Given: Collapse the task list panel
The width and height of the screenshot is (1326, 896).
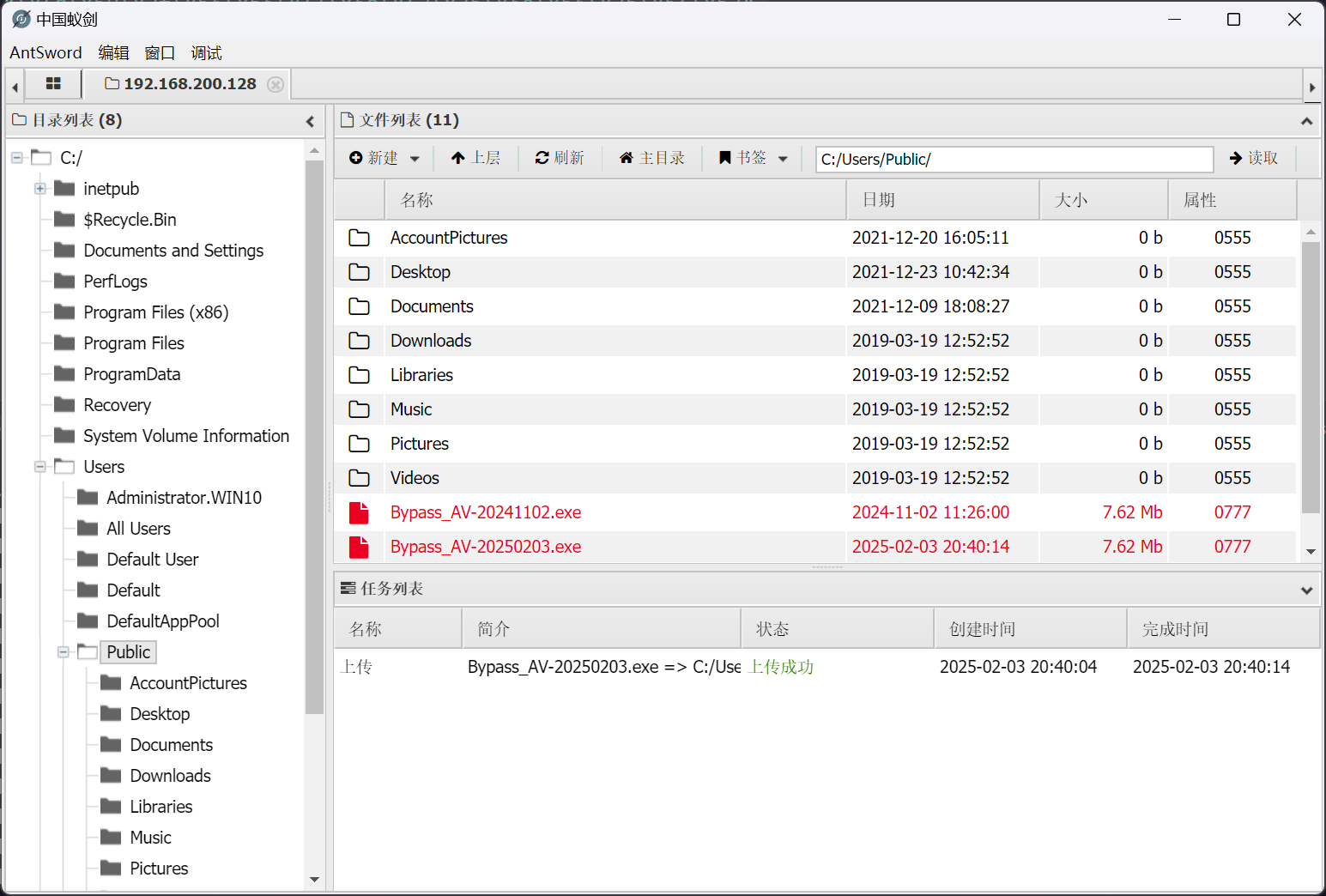Looking at the screenshot, I should click(1306, 590).
